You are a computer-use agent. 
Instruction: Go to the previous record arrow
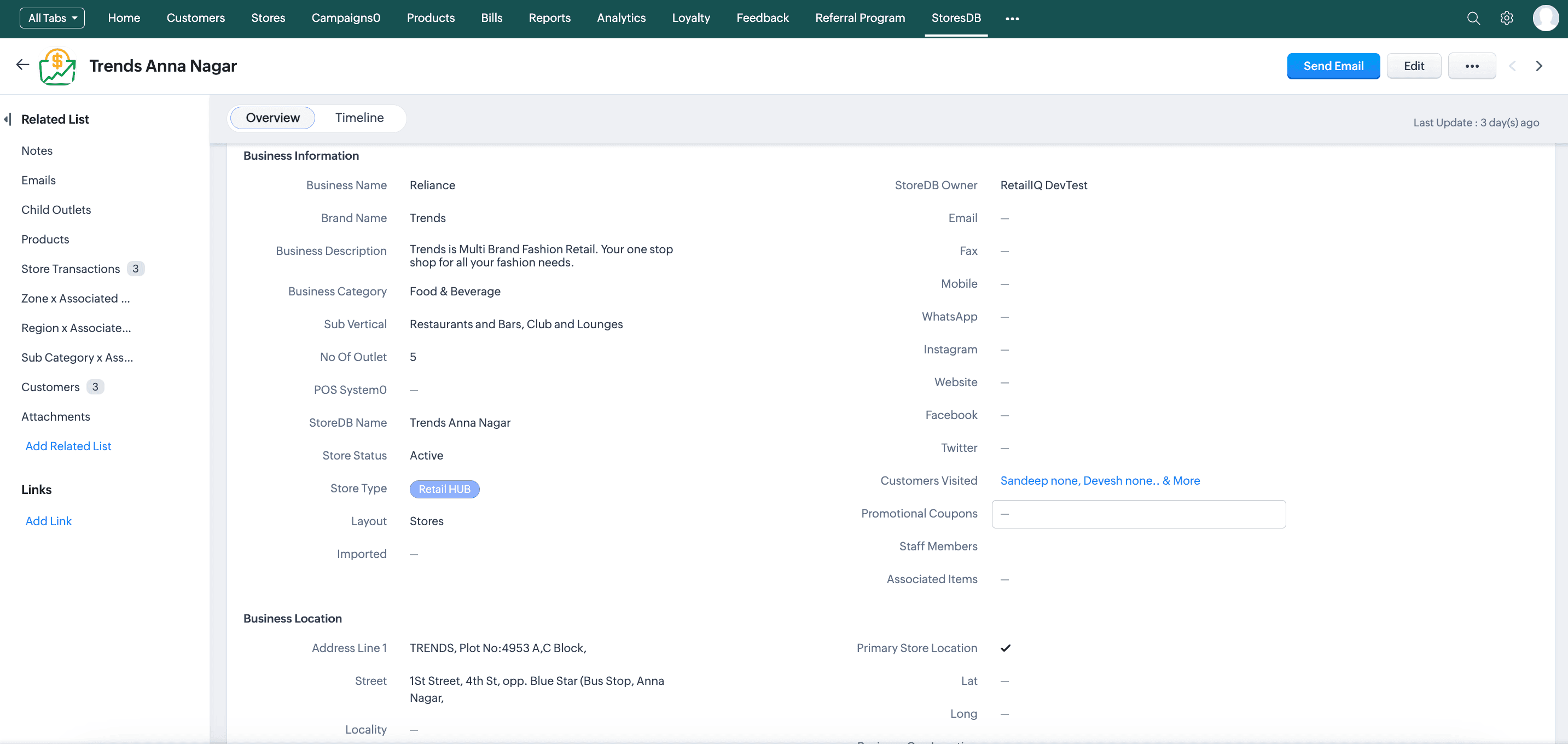pos(1512,66)
